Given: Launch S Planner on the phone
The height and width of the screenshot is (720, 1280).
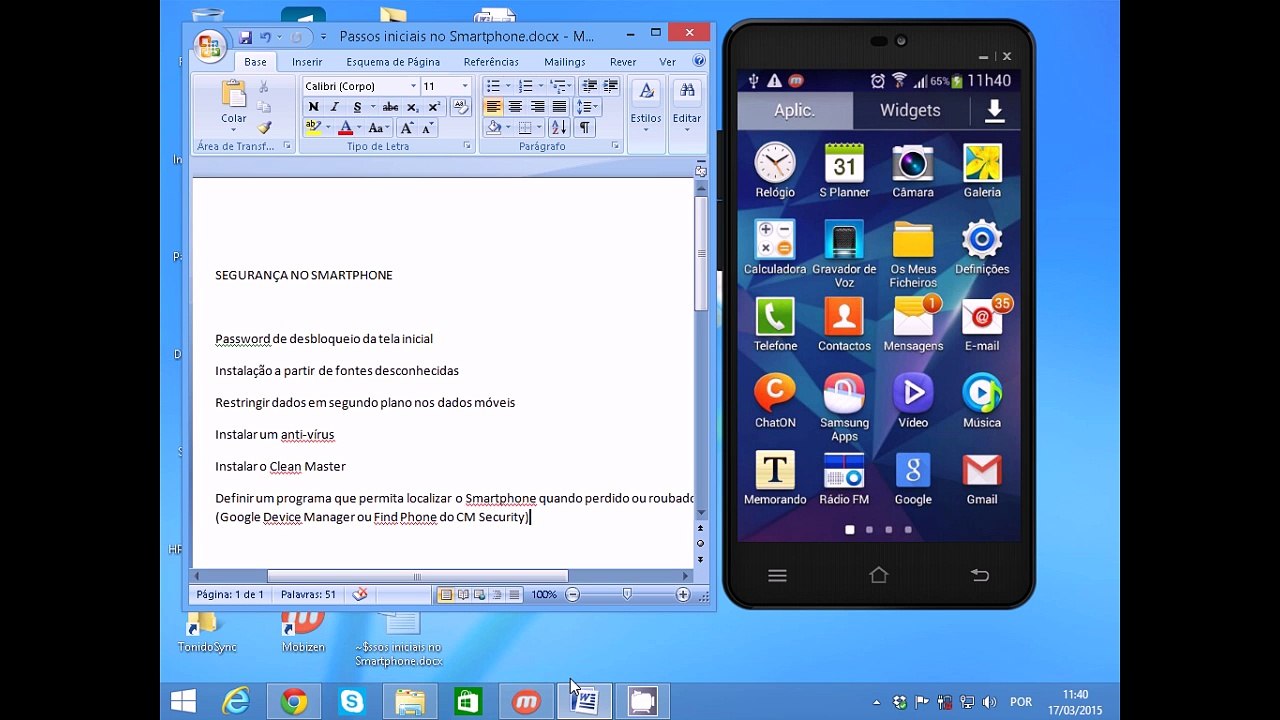Looking at the screenshot, I should [x=844, y=171].
